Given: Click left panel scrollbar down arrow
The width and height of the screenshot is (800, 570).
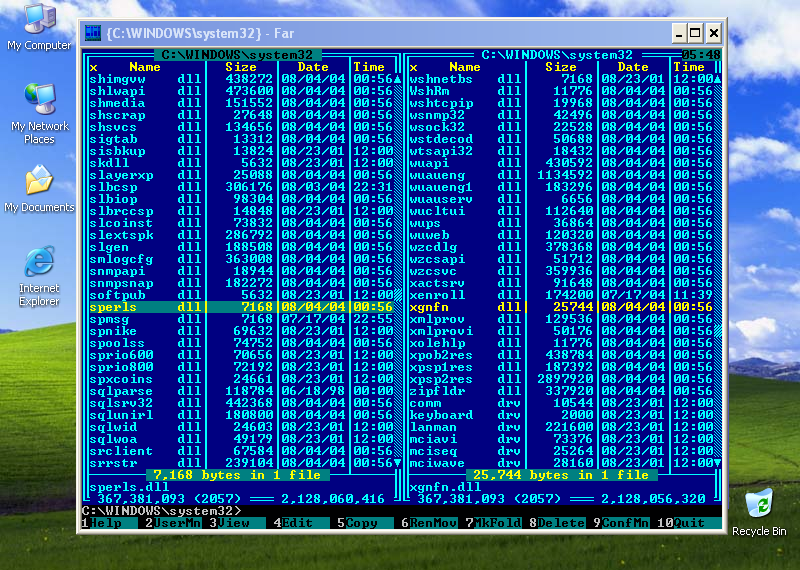Looking at the screenshot, I should (397, 463).
